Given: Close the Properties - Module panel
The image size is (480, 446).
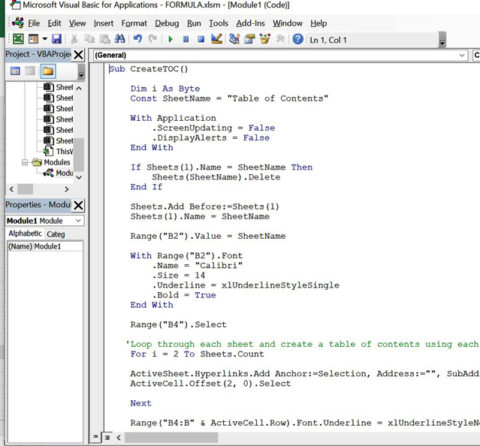Looking at the screenshot, I should (79, 205).
